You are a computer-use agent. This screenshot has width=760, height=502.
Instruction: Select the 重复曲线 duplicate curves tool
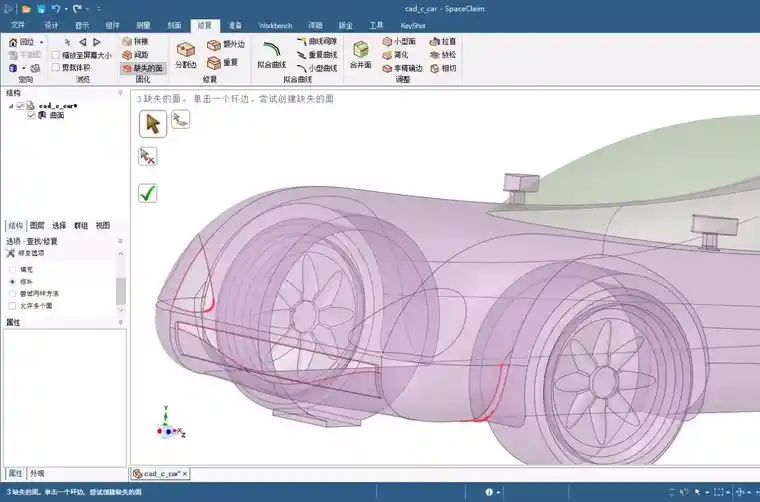point(317,55)
